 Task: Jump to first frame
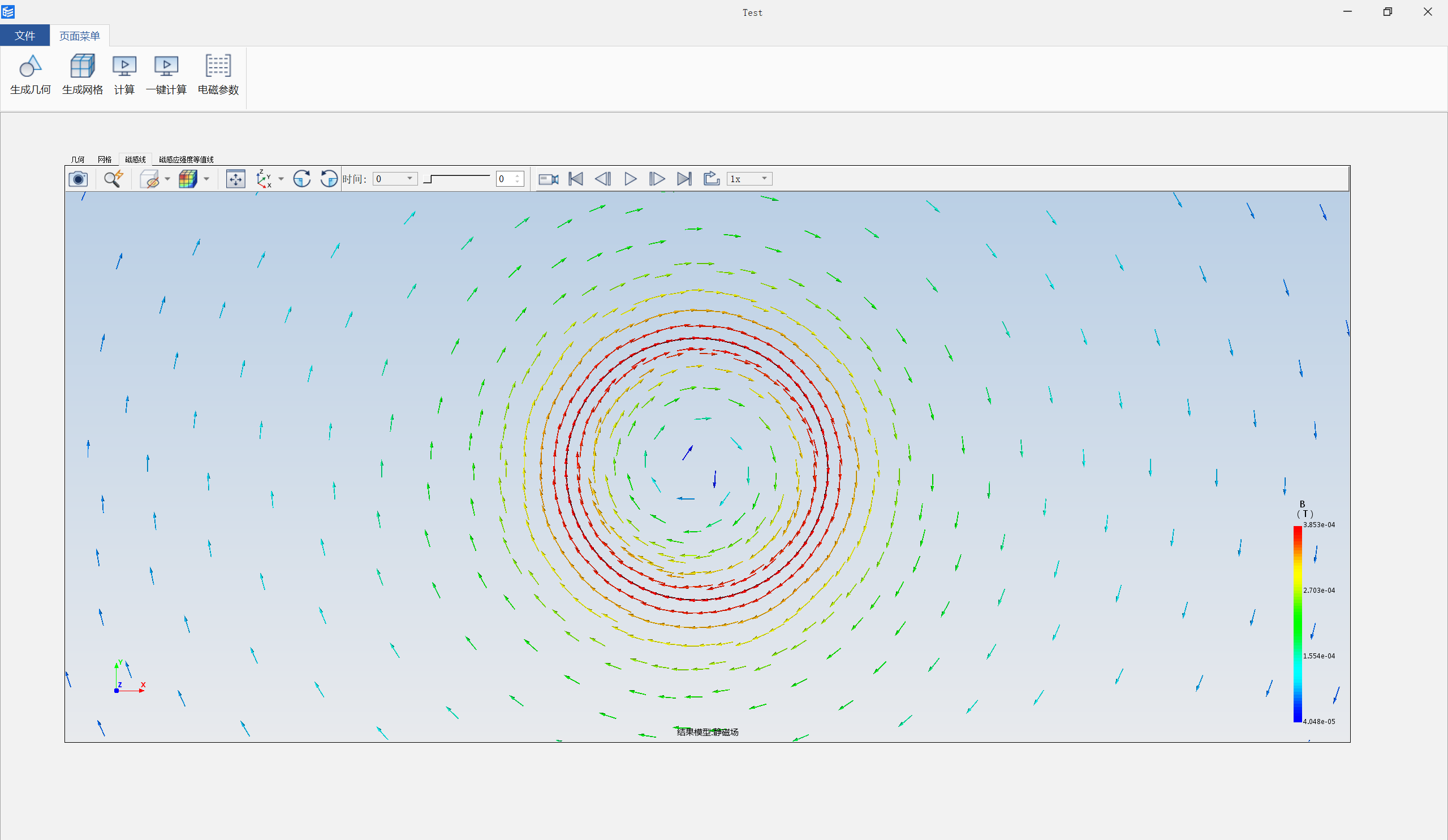coord(576,179)
